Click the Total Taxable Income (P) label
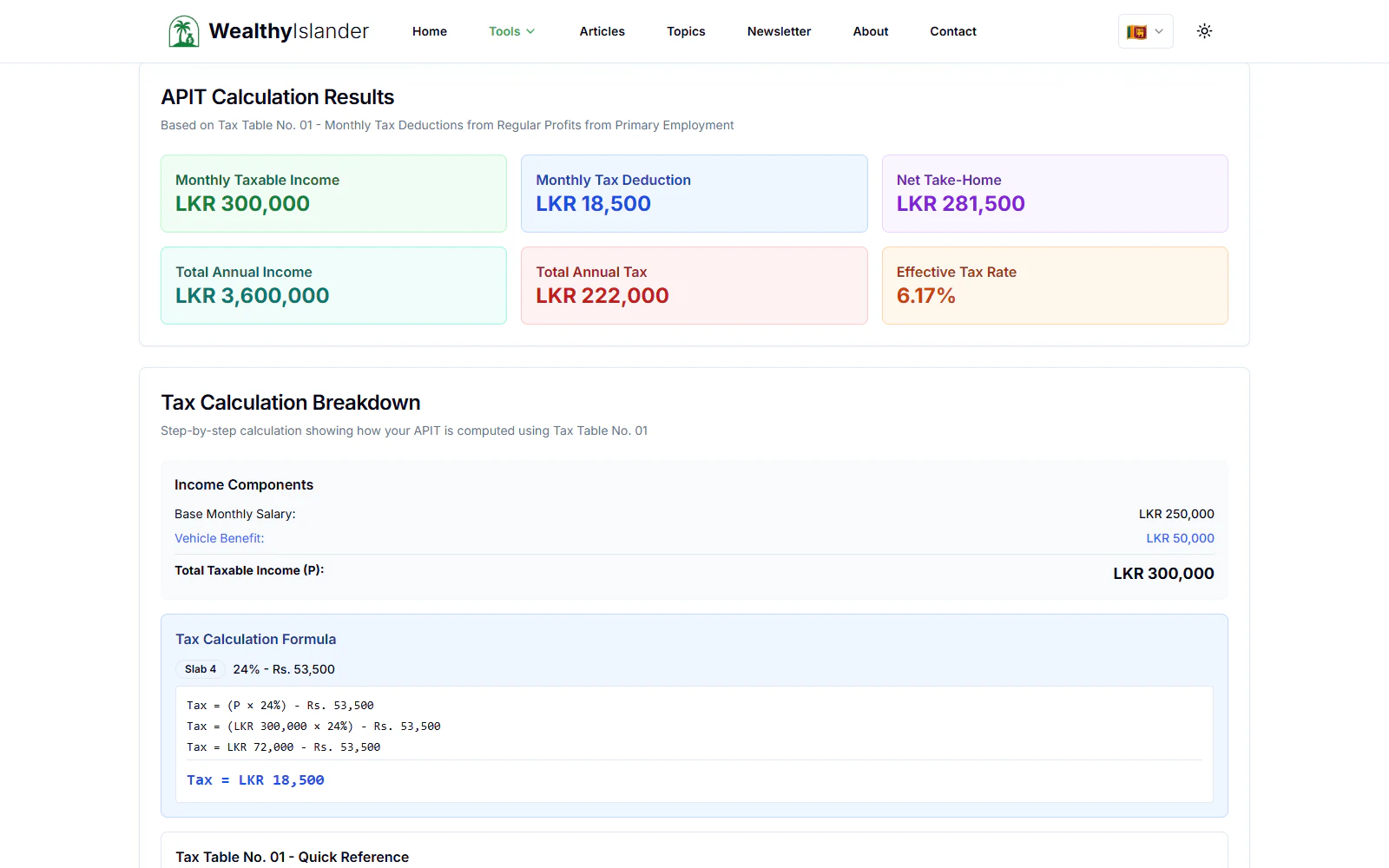The image size is (1389, 868). pos(249,570)
